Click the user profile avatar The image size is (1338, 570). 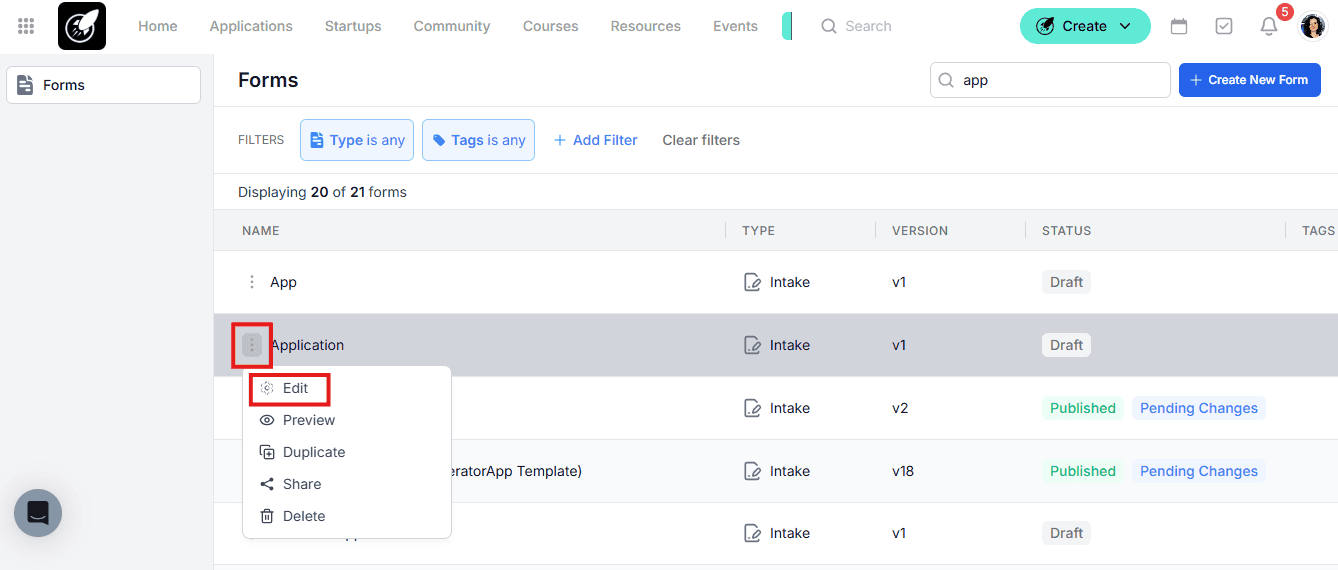tap(1313, 27)
